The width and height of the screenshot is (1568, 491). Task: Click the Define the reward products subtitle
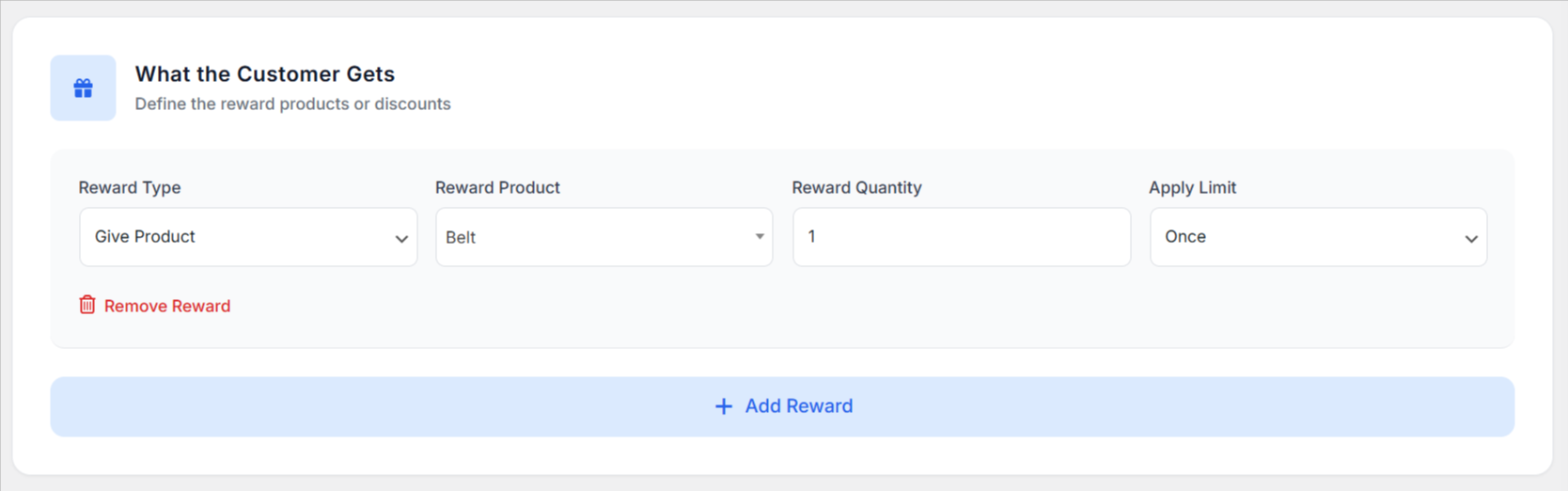coord(292,103)
